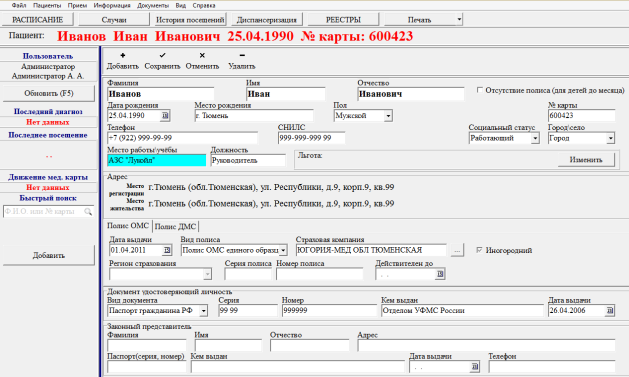Open calendar for representative's Дата выдачи

475,366
